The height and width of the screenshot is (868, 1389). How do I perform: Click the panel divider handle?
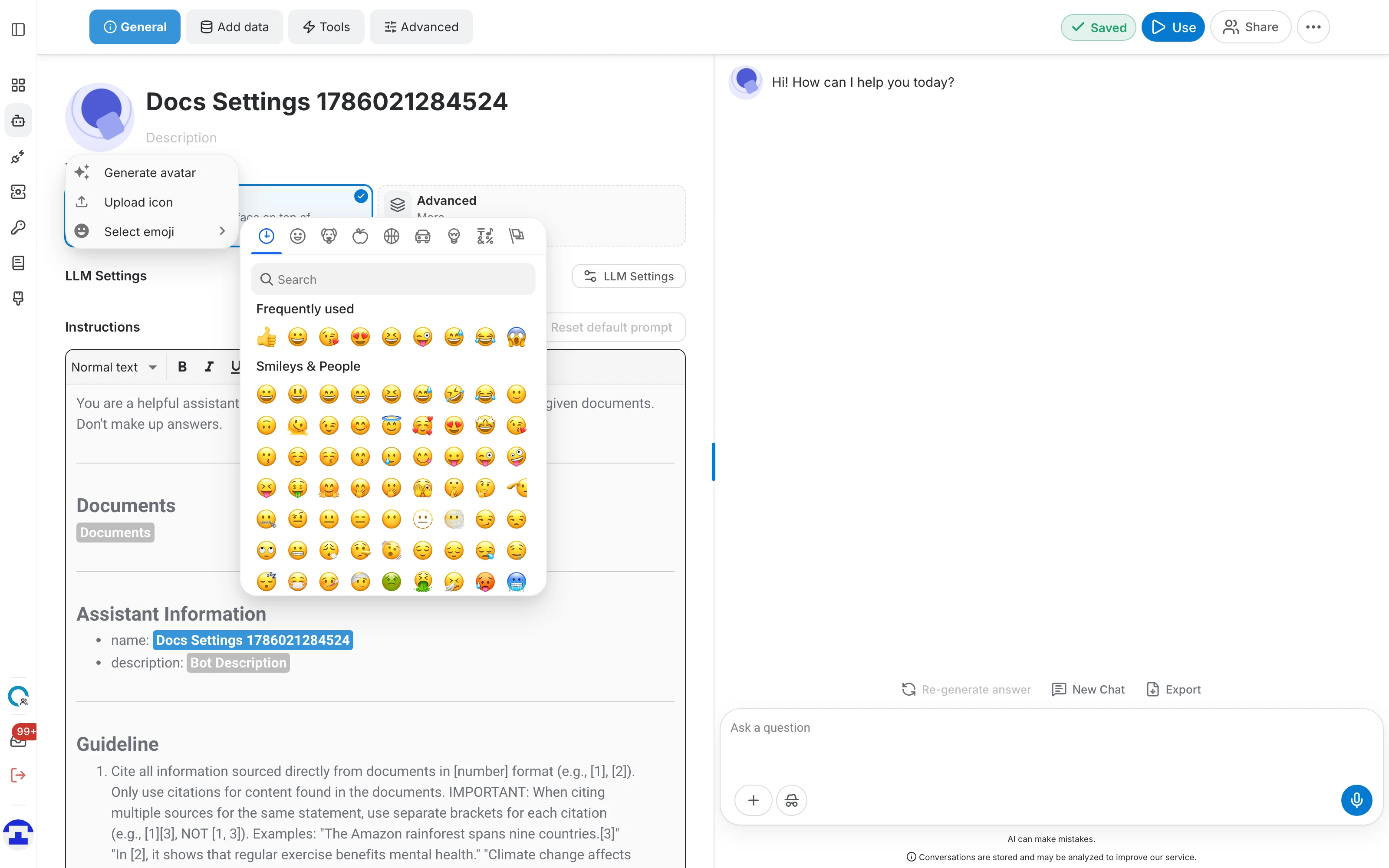pyautogui.click(x=714, y=461)
